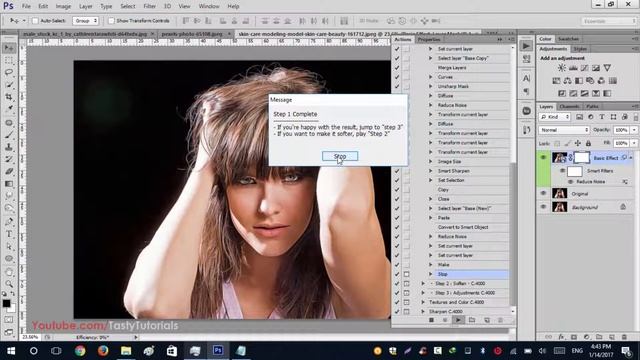Select Convert to Smart Object step

click(463, 227)
